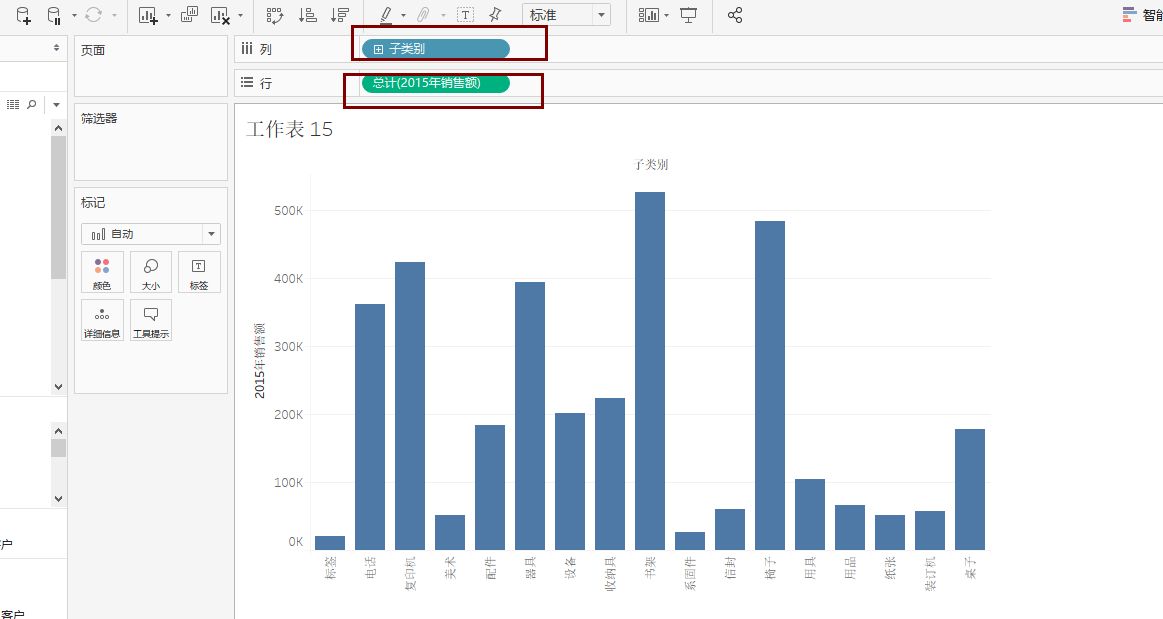The width and height of the screenshot is (1163, 619).
Task: Select the 电话 bar in chart
Action: pyautogui.click(x=370, y=427)
